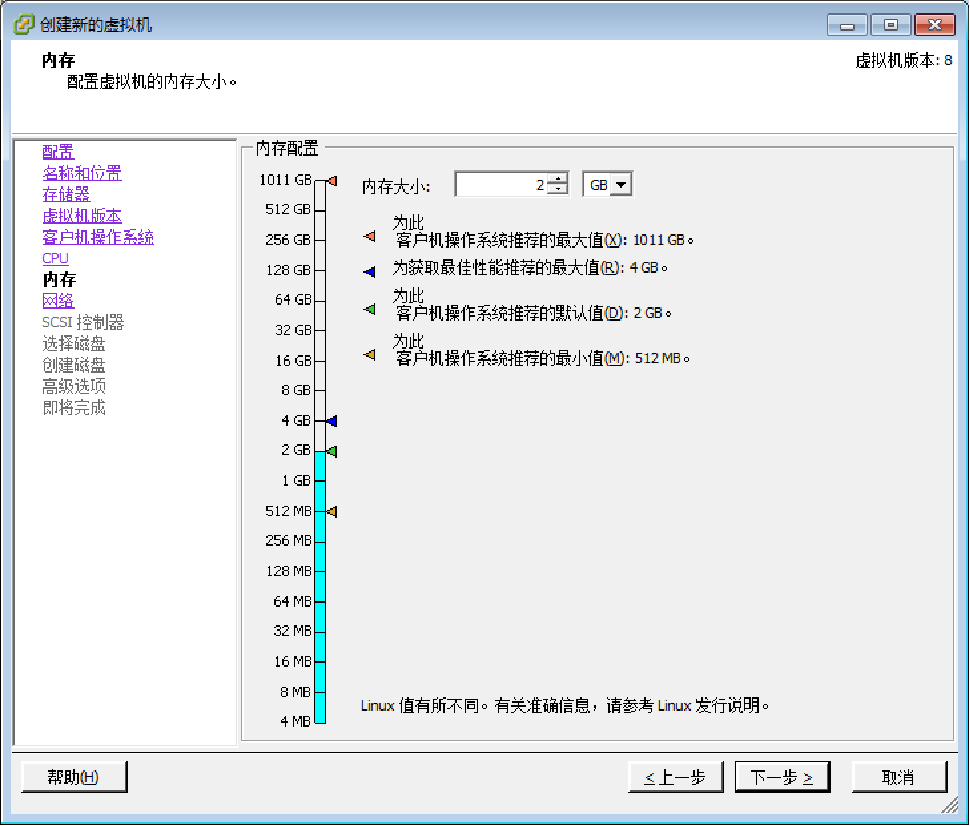
Task: Click the 512 GB scale label
Action: point(288,210)
